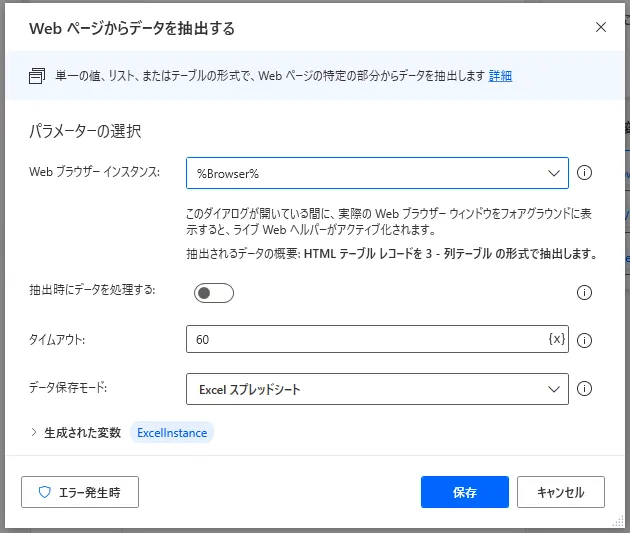The width and height of the screenshot is (630, 533).
Task: Click the パラメーターの選択 heading text
Action: (85, 131)
